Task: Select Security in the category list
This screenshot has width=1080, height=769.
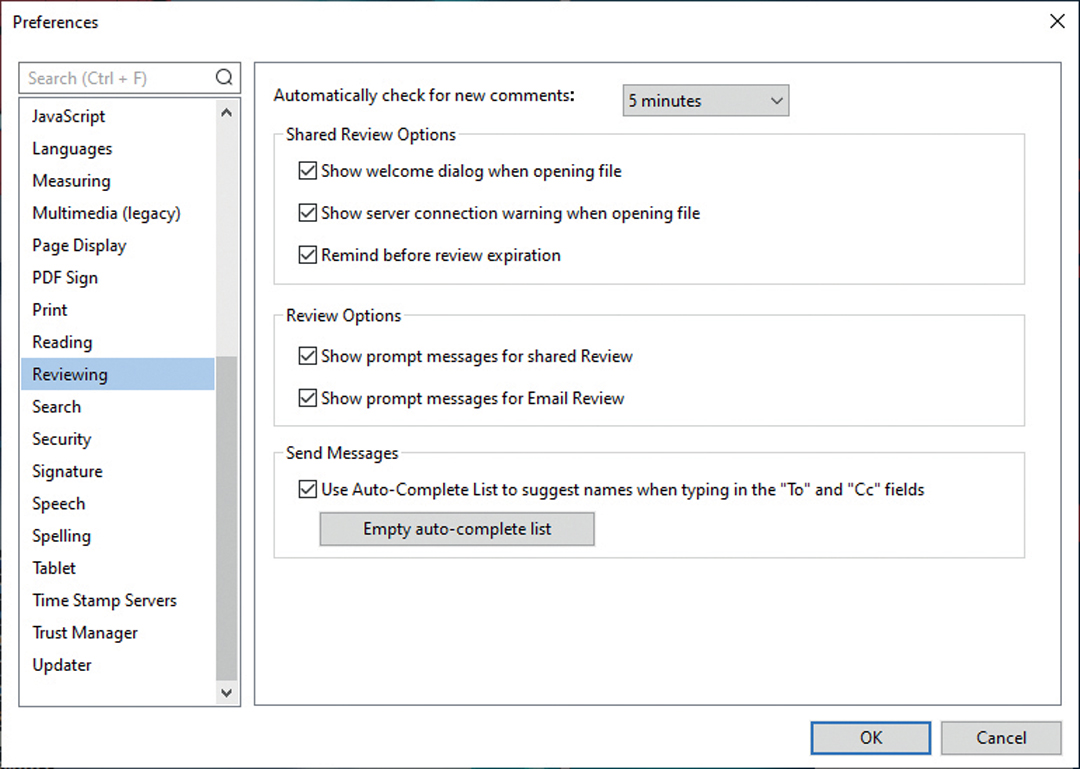Action: 61,439
